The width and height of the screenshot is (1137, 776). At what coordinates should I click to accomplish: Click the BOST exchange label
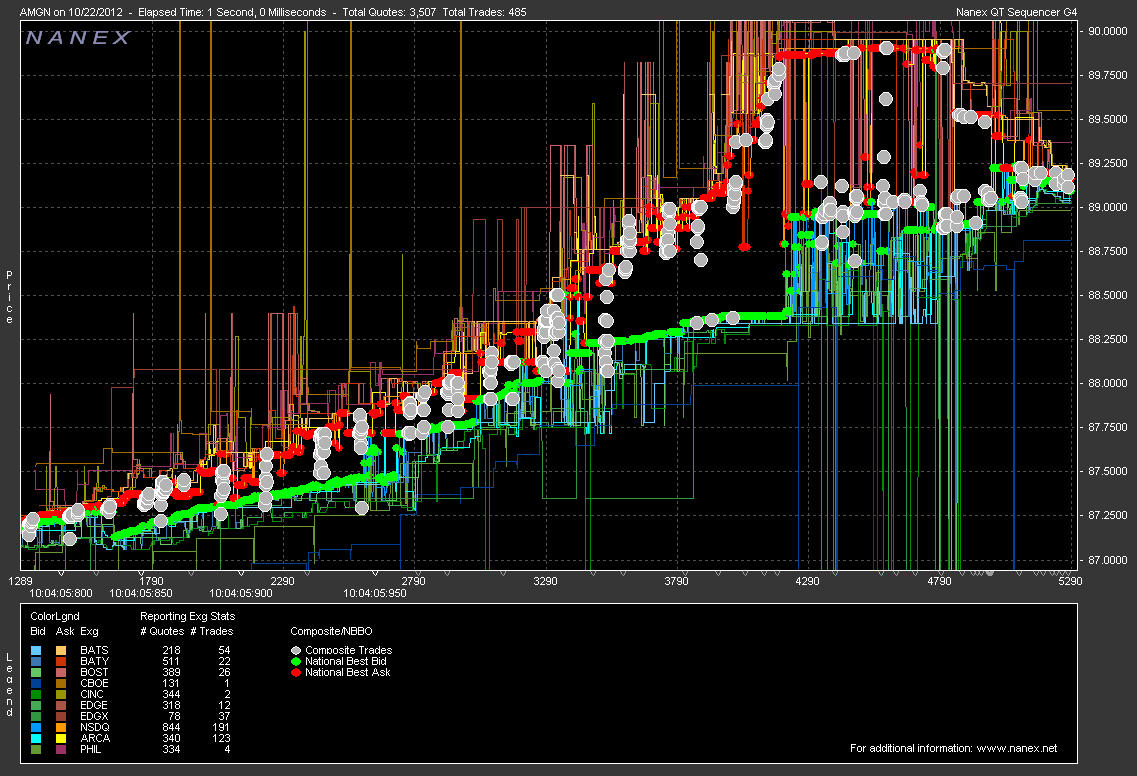point(94,672)
